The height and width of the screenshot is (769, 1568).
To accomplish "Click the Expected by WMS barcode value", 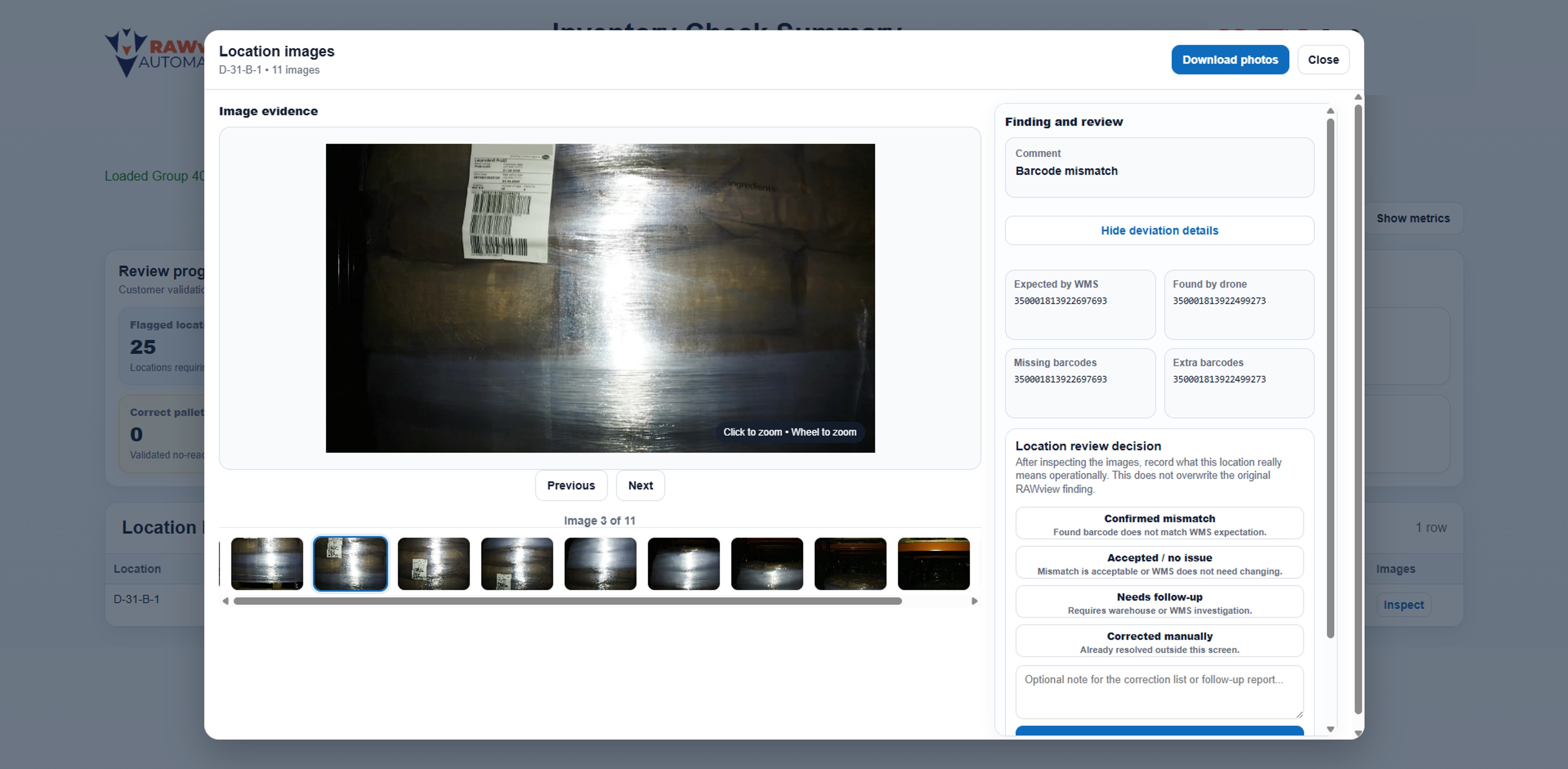I will click(x=1060, y=301).
